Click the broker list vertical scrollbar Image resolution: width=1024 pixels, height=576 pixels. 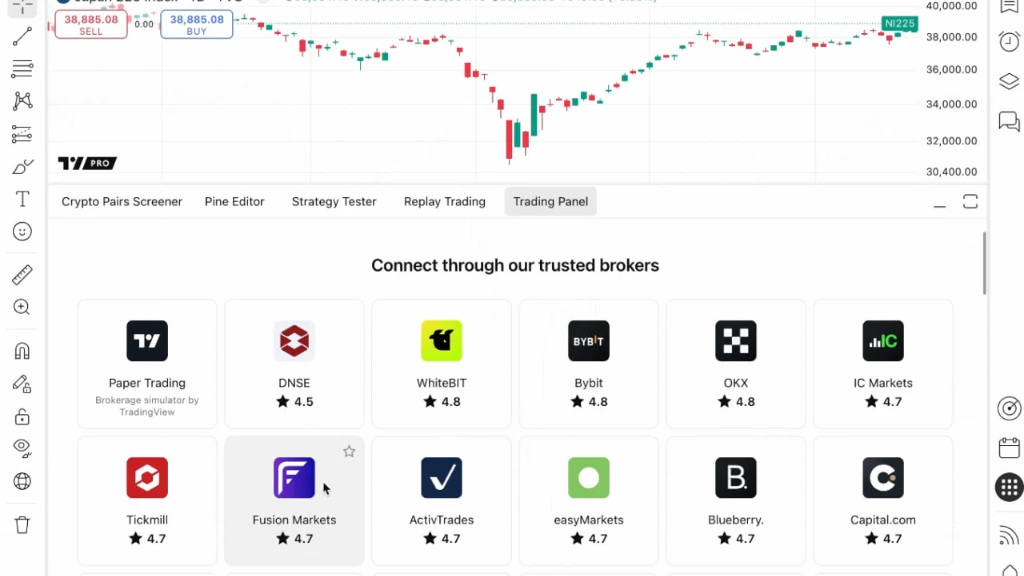(x=984, y=263)
